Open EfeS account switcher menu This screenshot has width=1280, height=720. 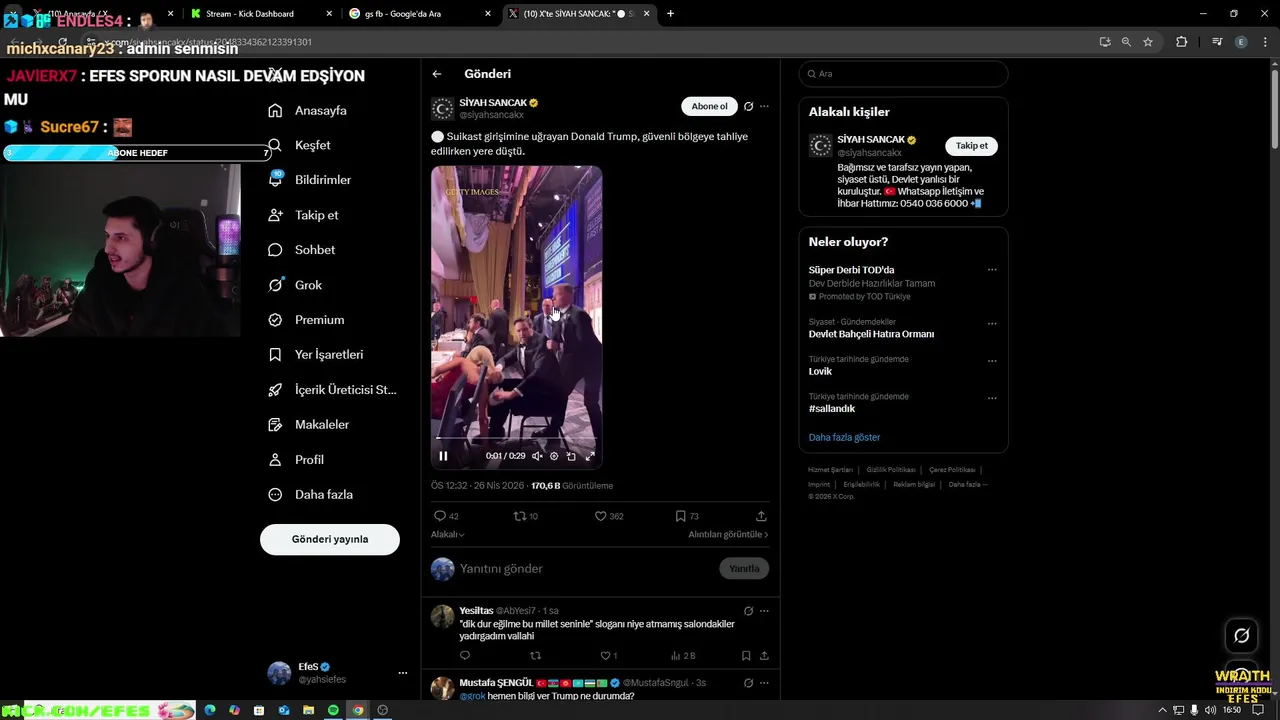(337, 673)
